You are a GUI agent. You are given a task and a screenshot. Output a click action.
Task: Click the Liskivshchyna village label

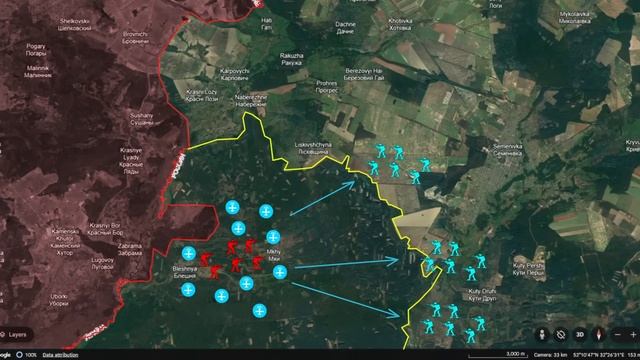click(313, 148)
